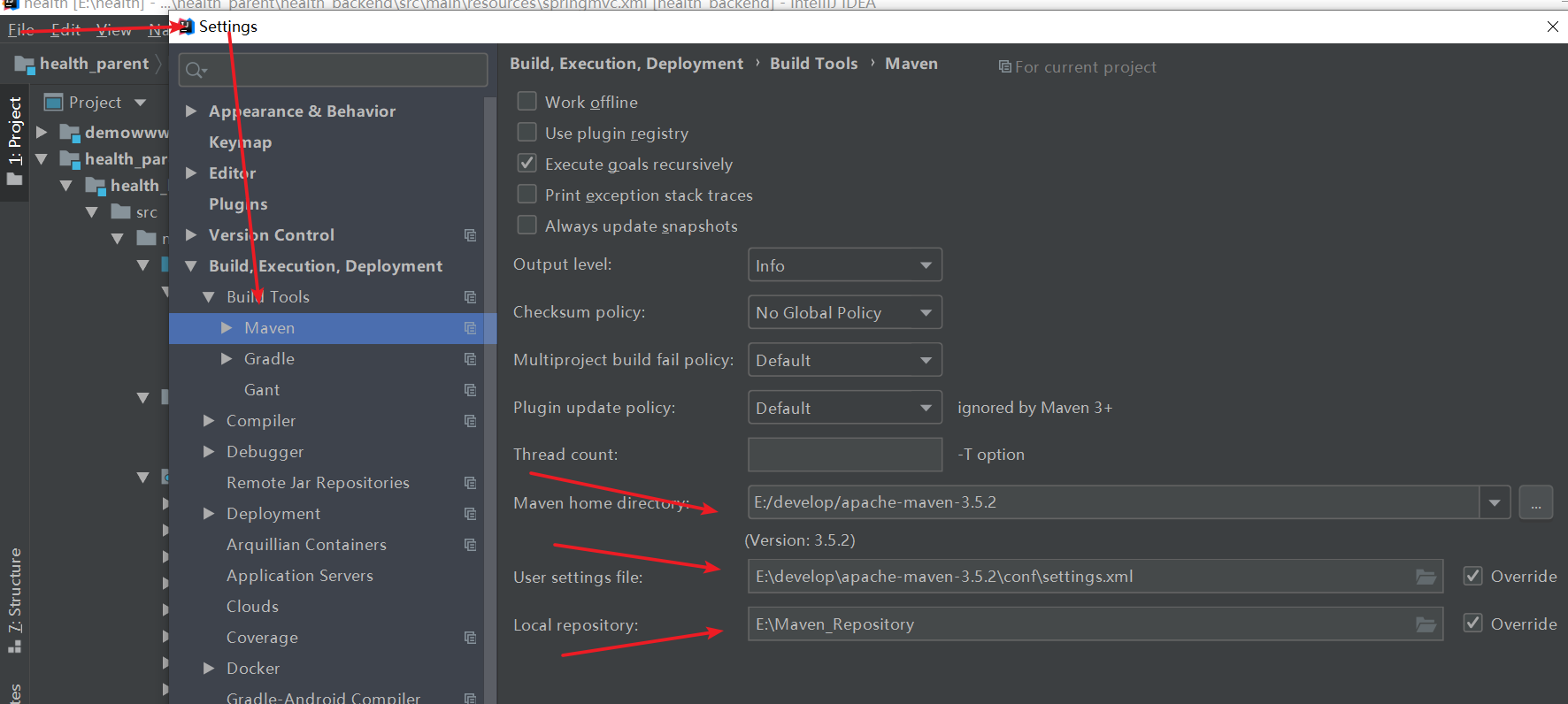This screenshot has width=1568, height=704.
Task: Click project-level icon beside Gant
Action: point(470,390)
